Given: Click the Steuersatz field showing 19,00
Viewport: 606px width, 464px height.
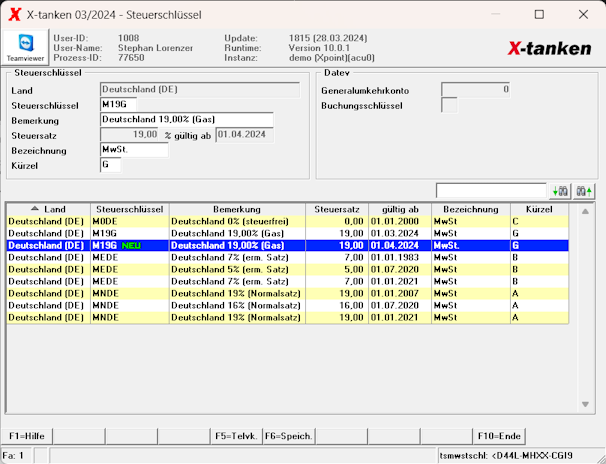Looking at the screenshot, I should click(129, 134).
